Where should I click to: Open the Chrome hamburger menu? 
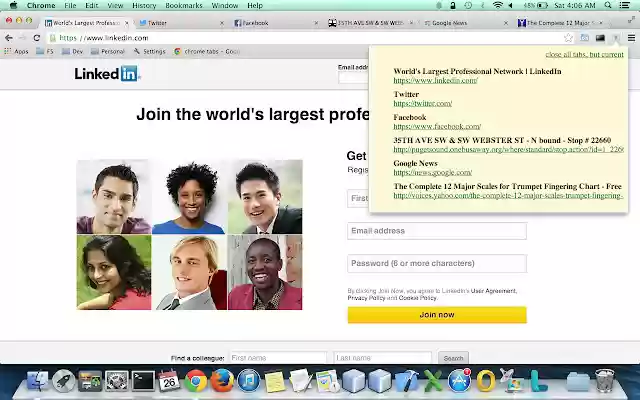click(631, 38)
